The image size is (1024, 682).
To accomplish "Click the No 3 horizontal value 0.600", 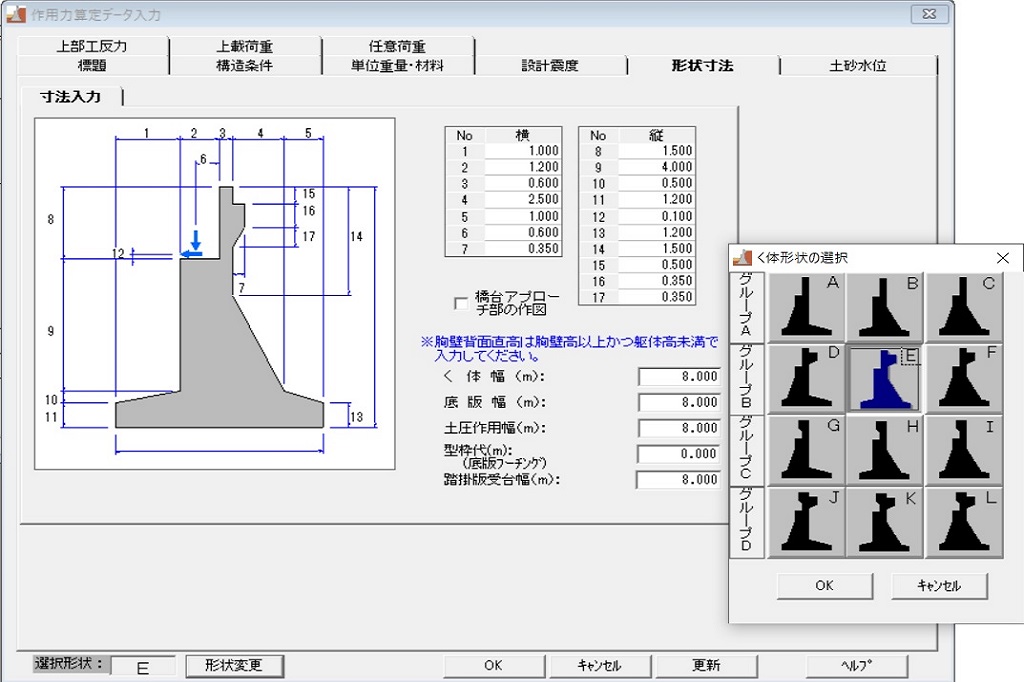I will coord(522,184).
